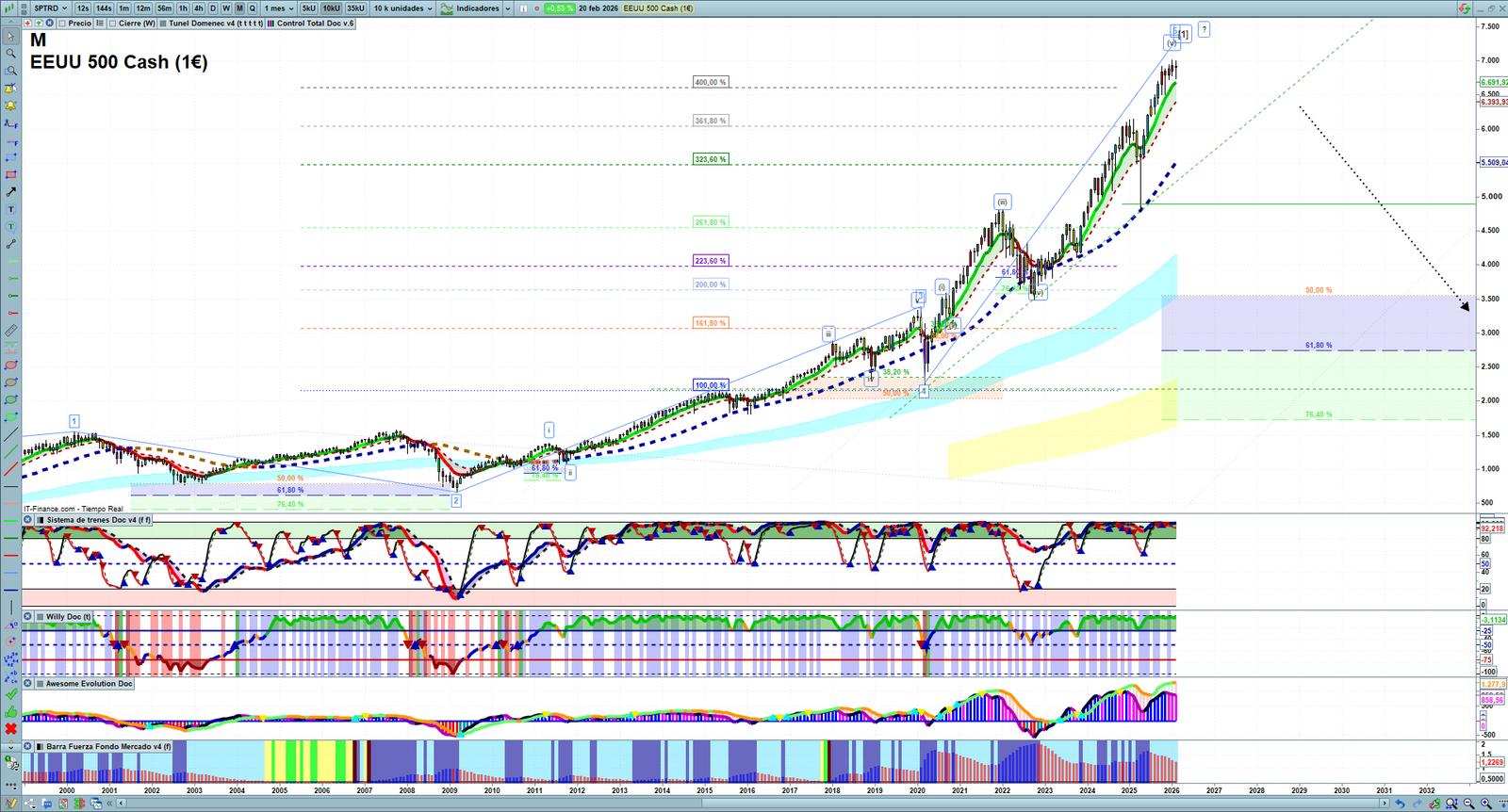Toggle the Cierre (W) checkbox
The width and height of the screenshot is (1508, 812).
(x=113, y=24)
